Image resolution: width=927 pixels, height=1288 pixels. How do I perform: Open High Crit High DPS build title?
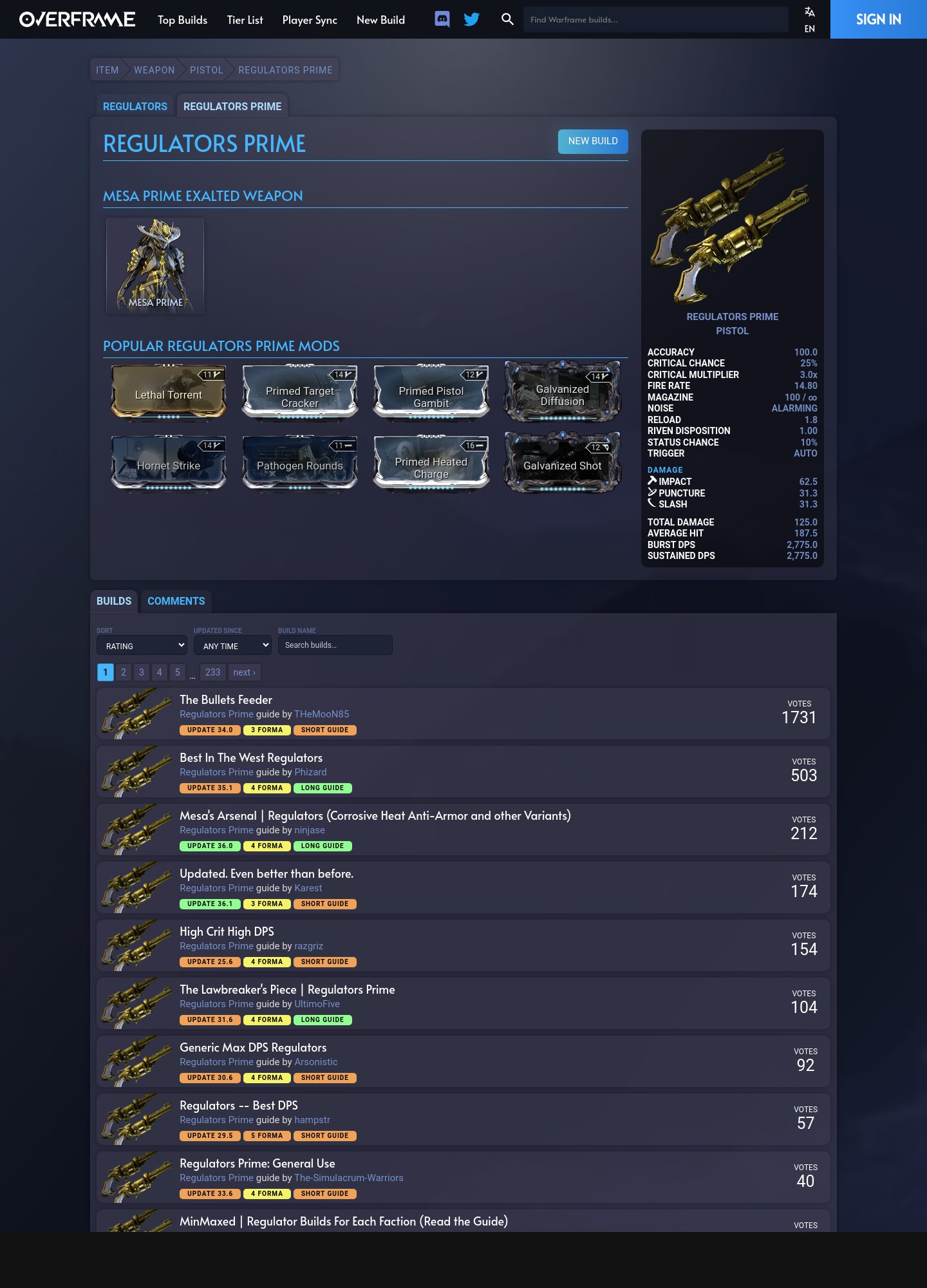[227, 931]
